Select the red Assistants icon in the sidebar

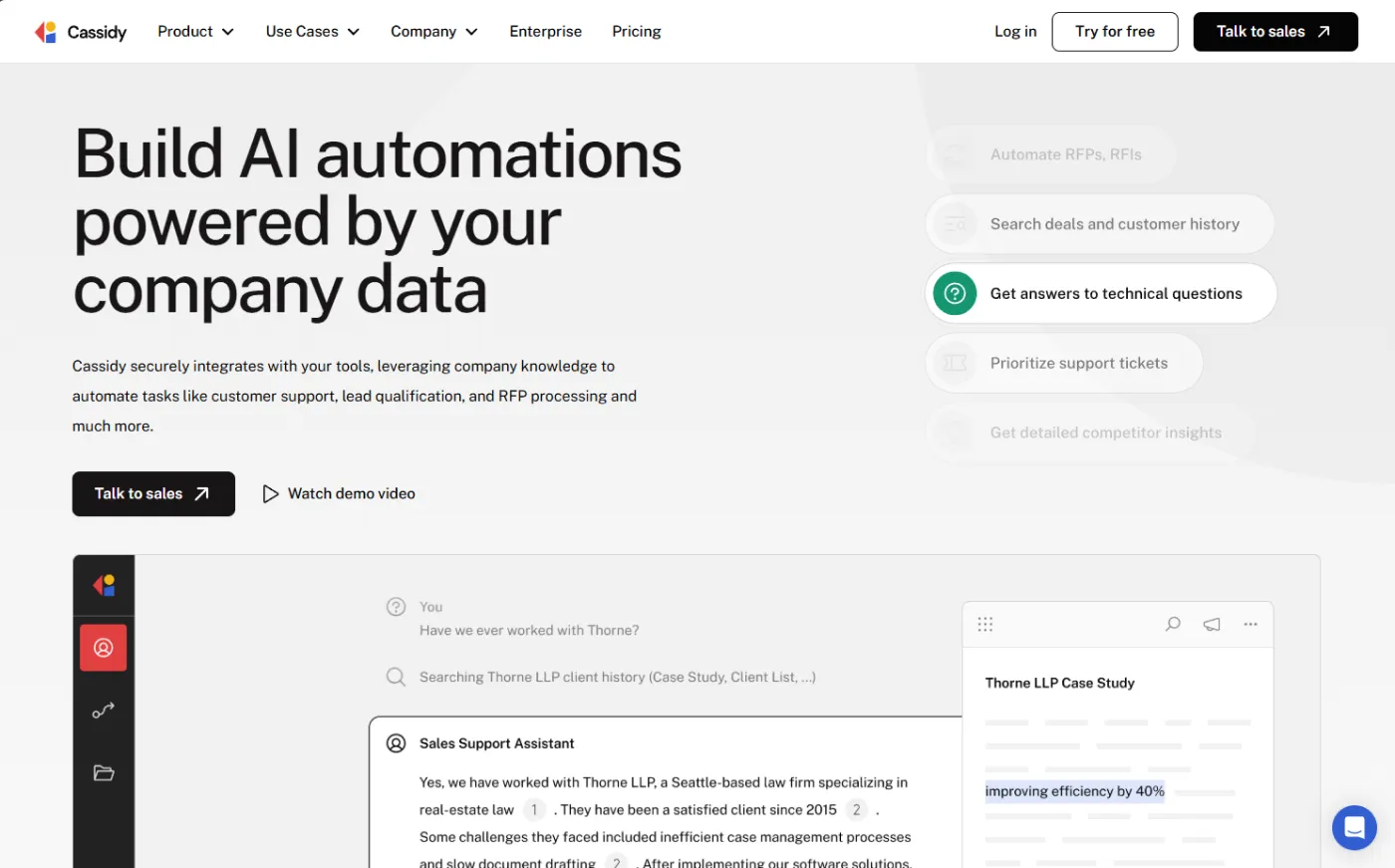[104, 647]
